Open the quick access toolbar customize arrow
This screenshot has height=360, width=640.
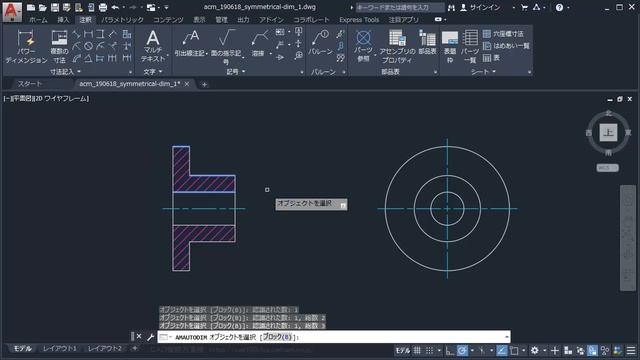coord(167,7)
